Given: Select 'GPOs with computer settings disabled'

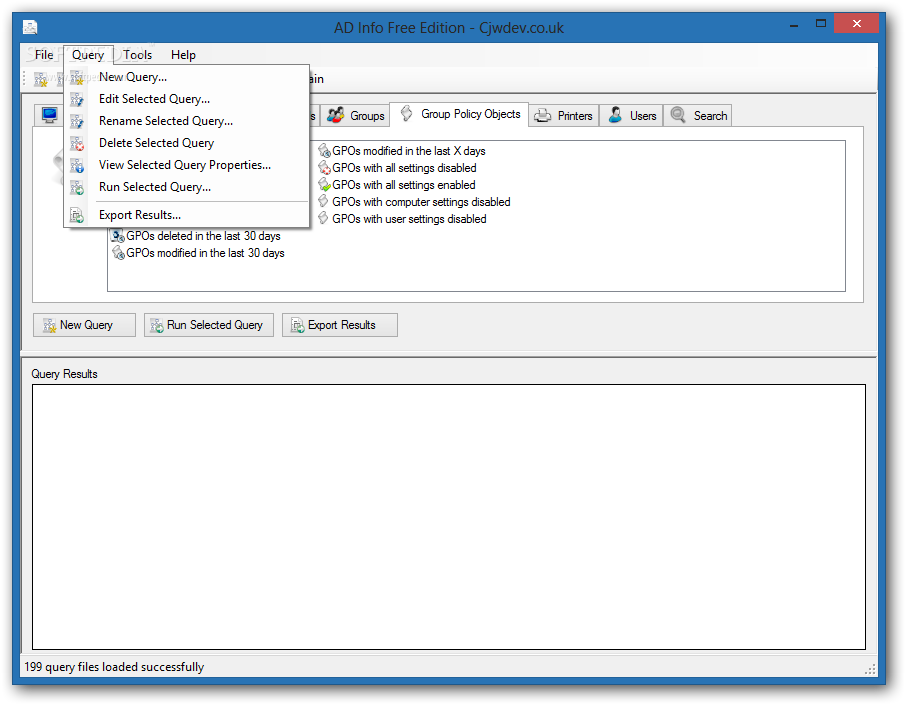Looking at the screenshot, I should coord(421,202).
